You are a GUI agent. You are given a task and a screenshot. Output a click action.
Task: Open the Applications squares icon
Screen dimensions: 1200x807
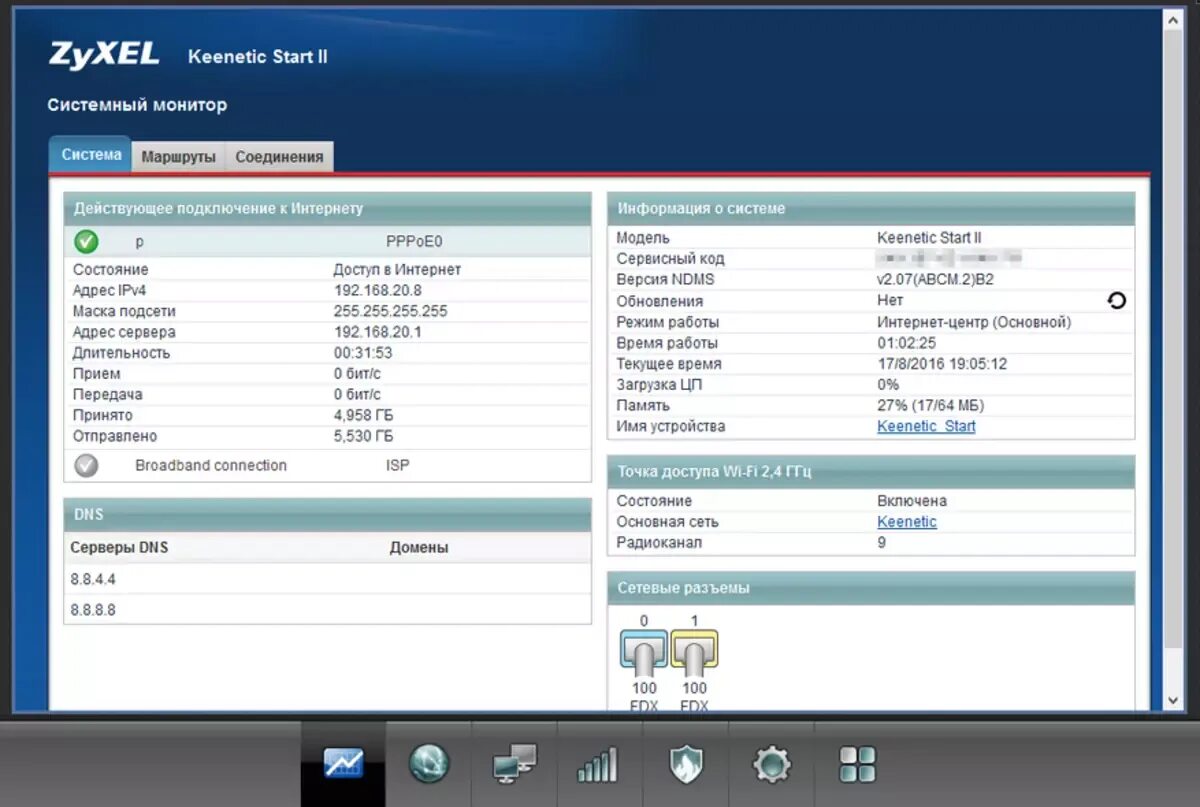point(857,764)
